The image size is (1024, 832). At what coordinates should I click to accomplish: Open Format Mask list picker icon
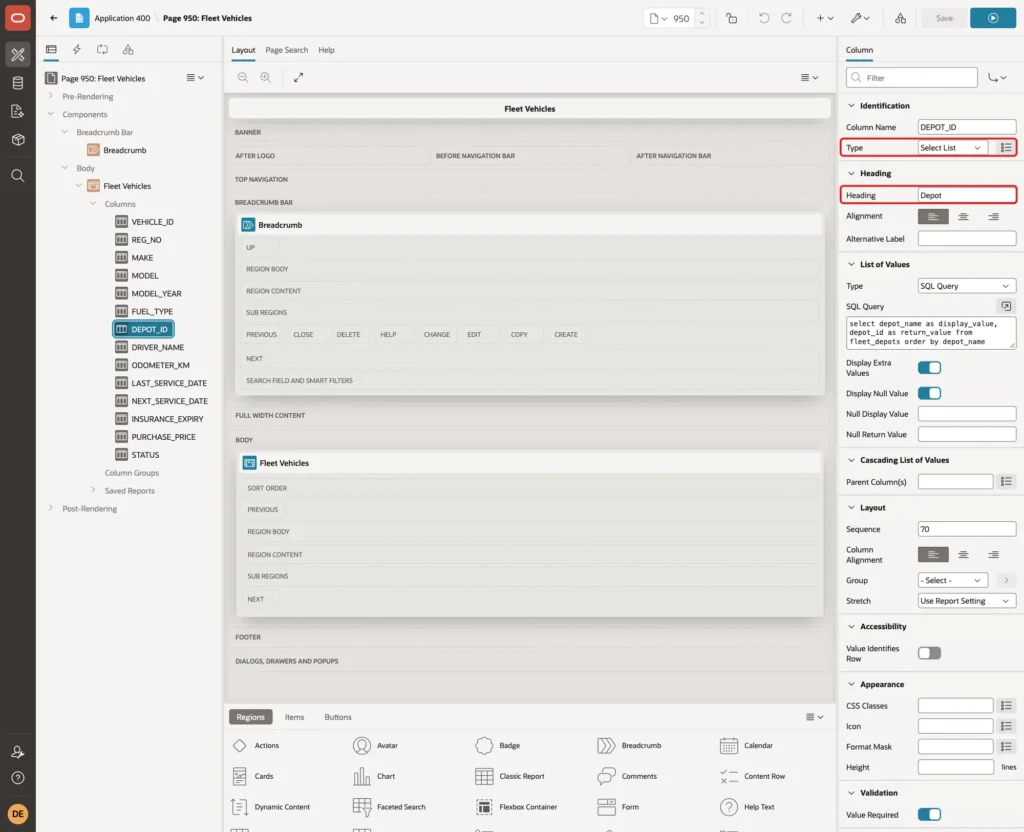(x=1006, y=746)
